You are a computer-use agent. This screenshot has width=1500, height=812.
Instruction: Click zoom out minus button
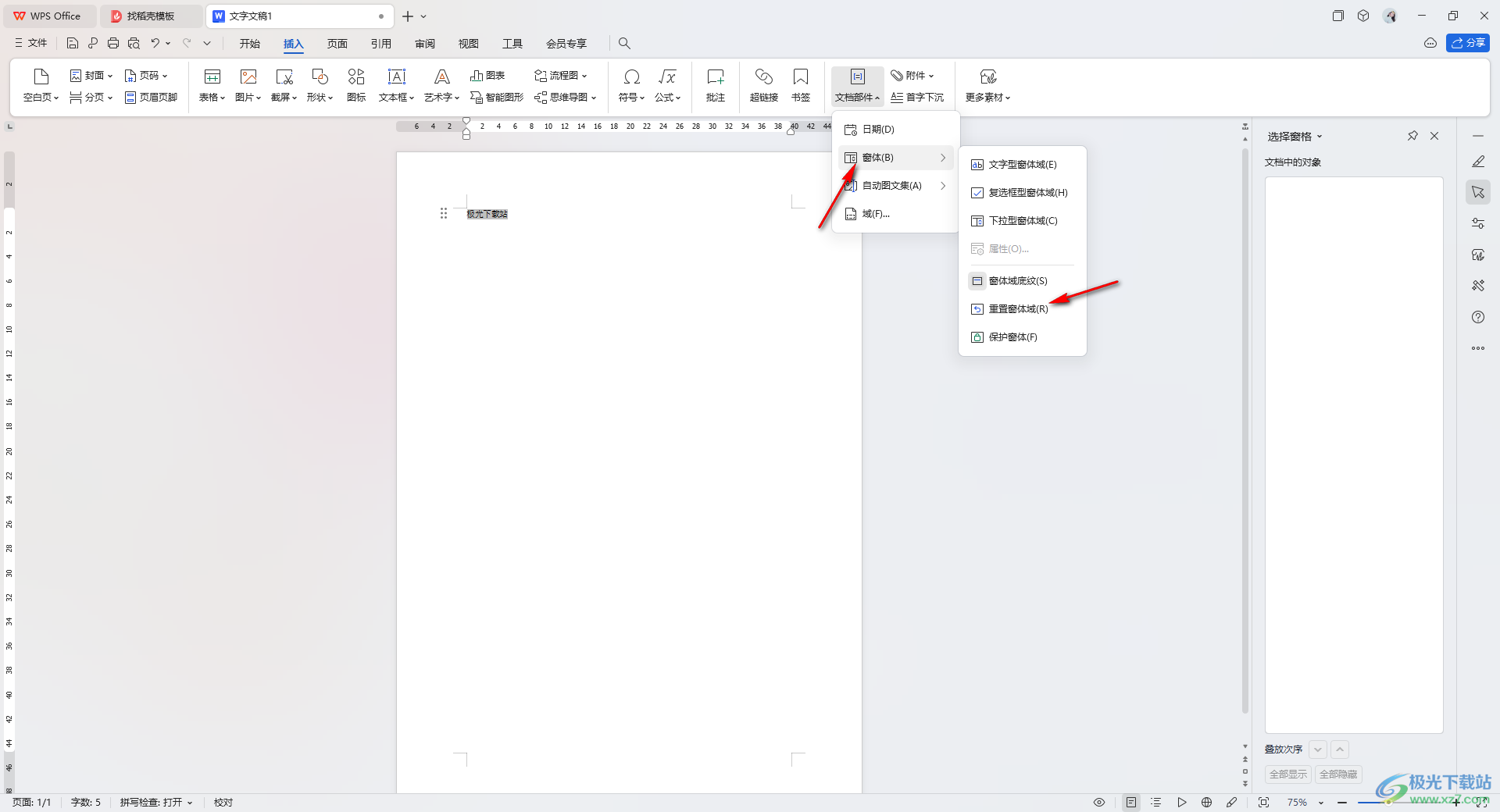pyautogui.click(x=1341, y=803)
